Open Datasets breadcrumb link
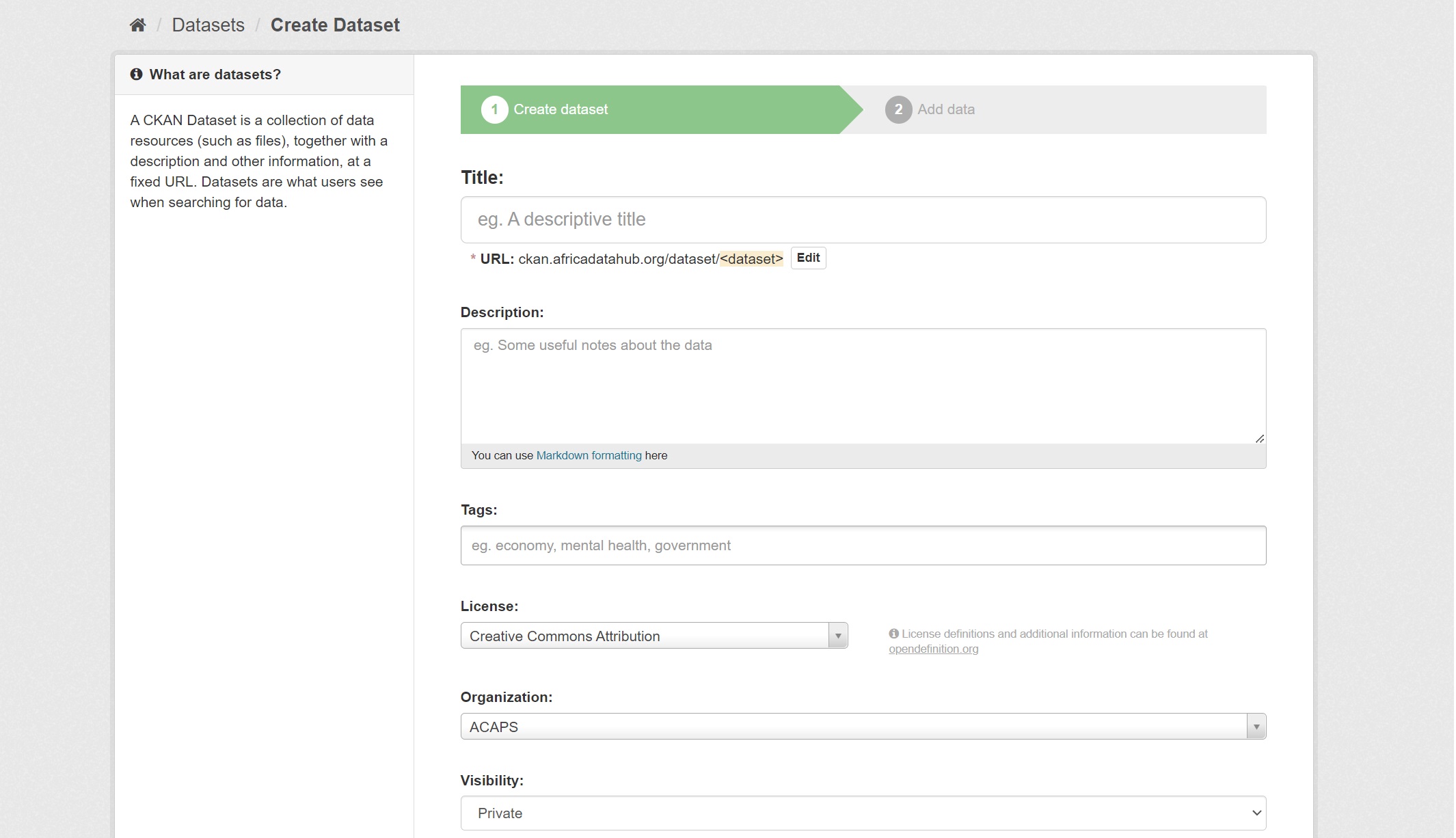The image size is (1456, 838). 208,25
